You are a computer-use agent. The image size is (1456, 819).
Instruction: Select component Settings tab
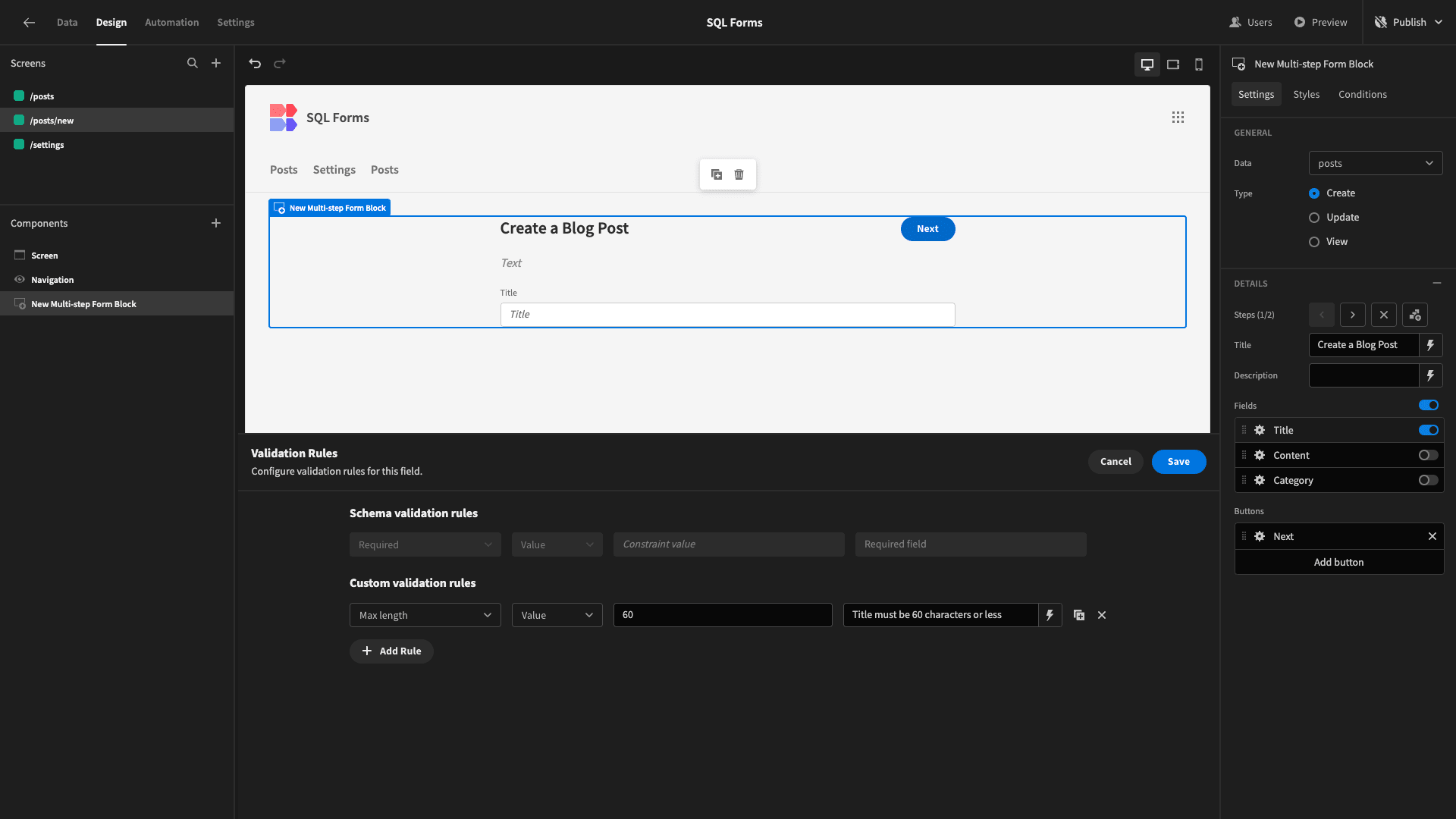1257,94
